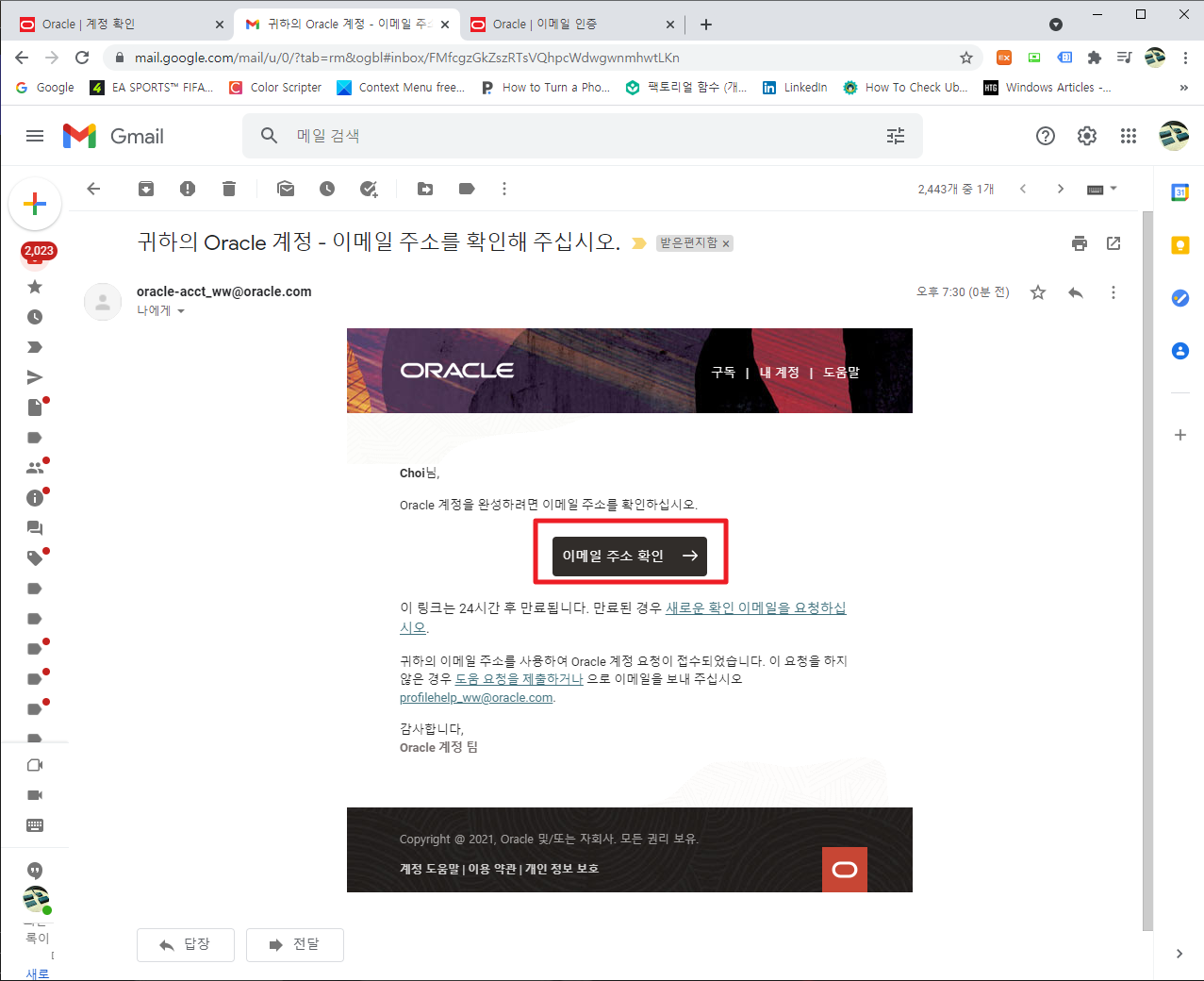Open Google Calendar side panel

coord(1179,192)
